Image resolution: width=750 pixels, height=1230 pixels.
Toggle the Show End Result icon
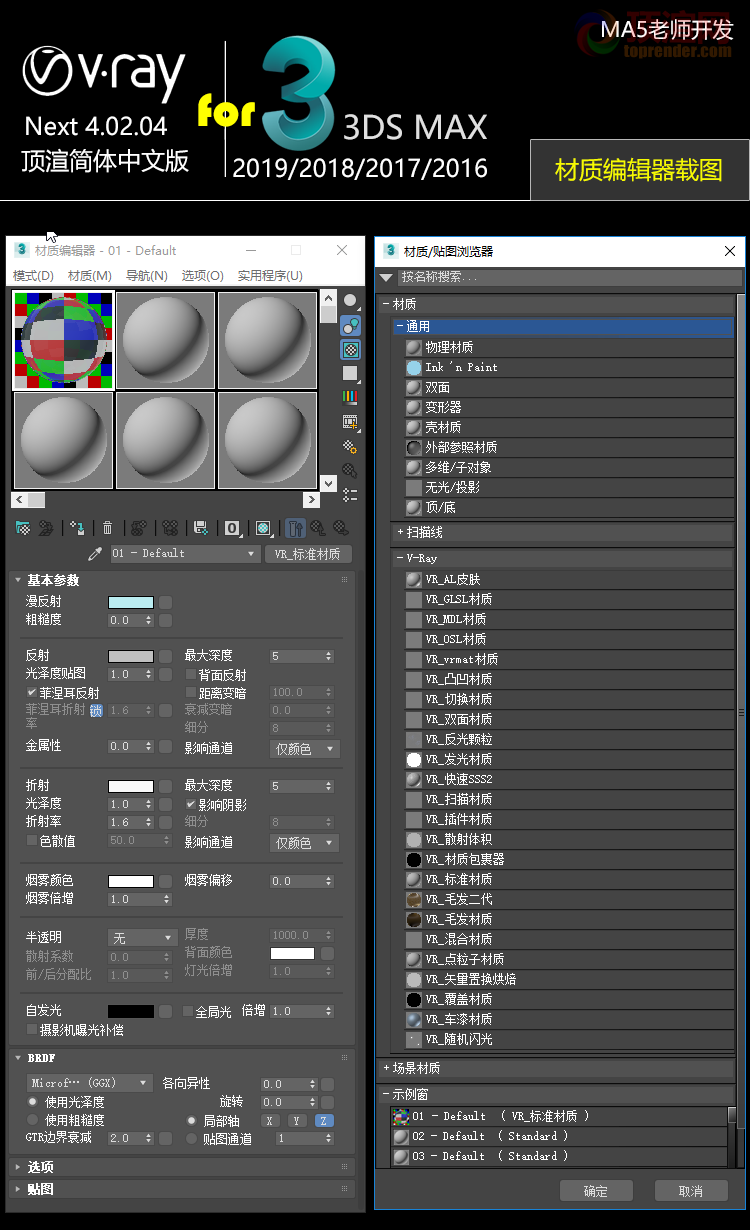tap(295, 527)
